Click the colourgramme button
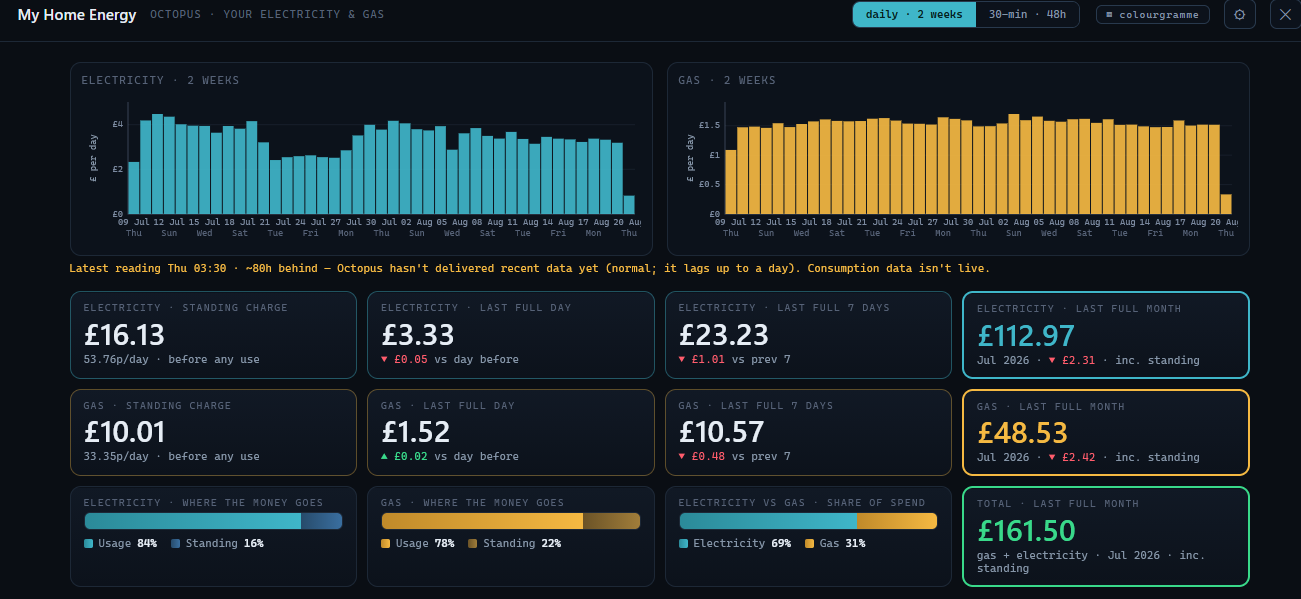The image size is (1301, 599). coord(1153,15)
